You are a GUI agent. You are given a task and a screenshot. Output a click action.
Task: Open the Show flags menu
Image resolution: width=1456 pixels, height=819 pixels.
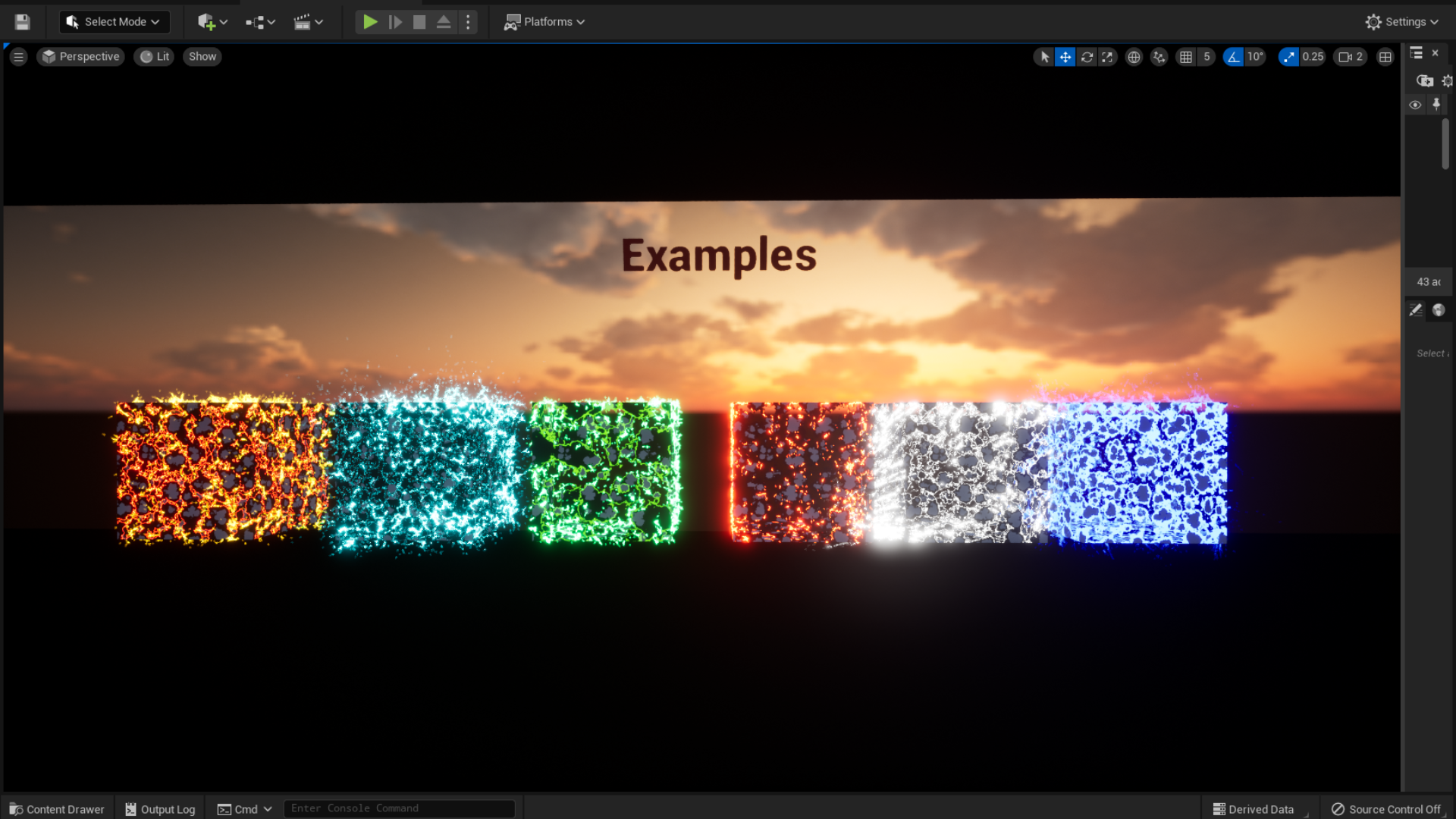click(202, 57)
